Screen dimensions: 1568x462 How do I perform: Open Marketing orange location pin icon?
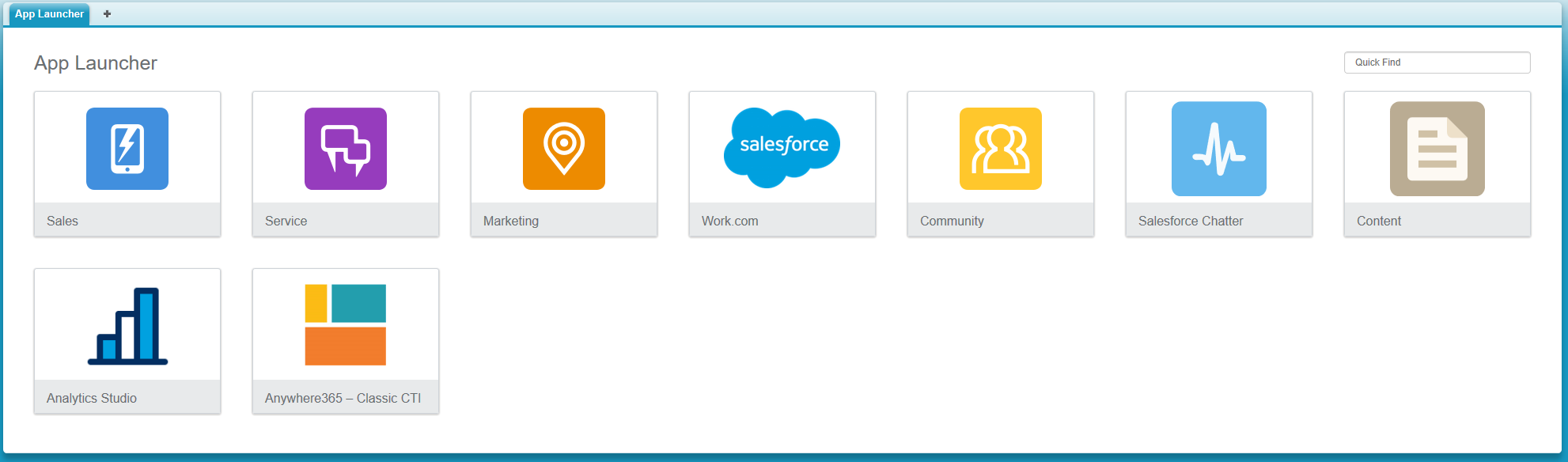(x=564, y=149)
